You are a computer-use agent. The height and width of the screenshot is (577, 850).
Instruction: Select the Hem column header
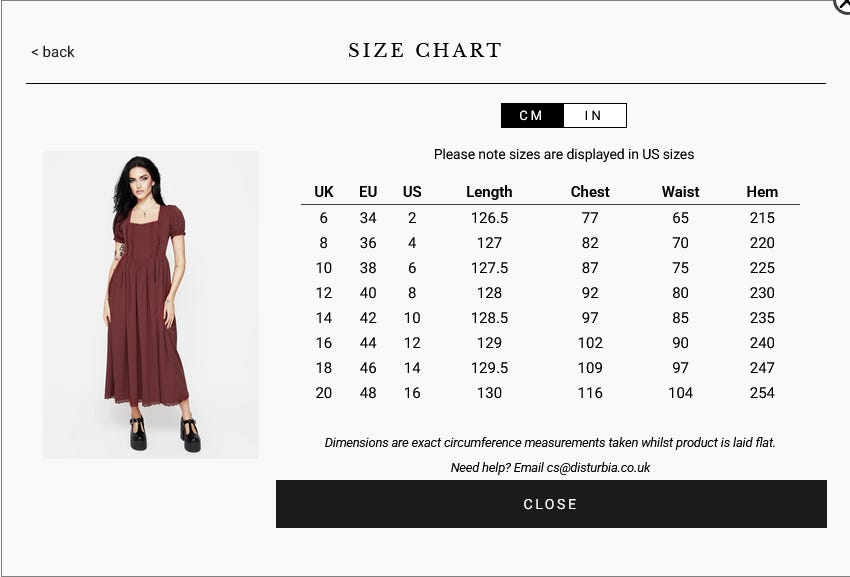point(762,192)
